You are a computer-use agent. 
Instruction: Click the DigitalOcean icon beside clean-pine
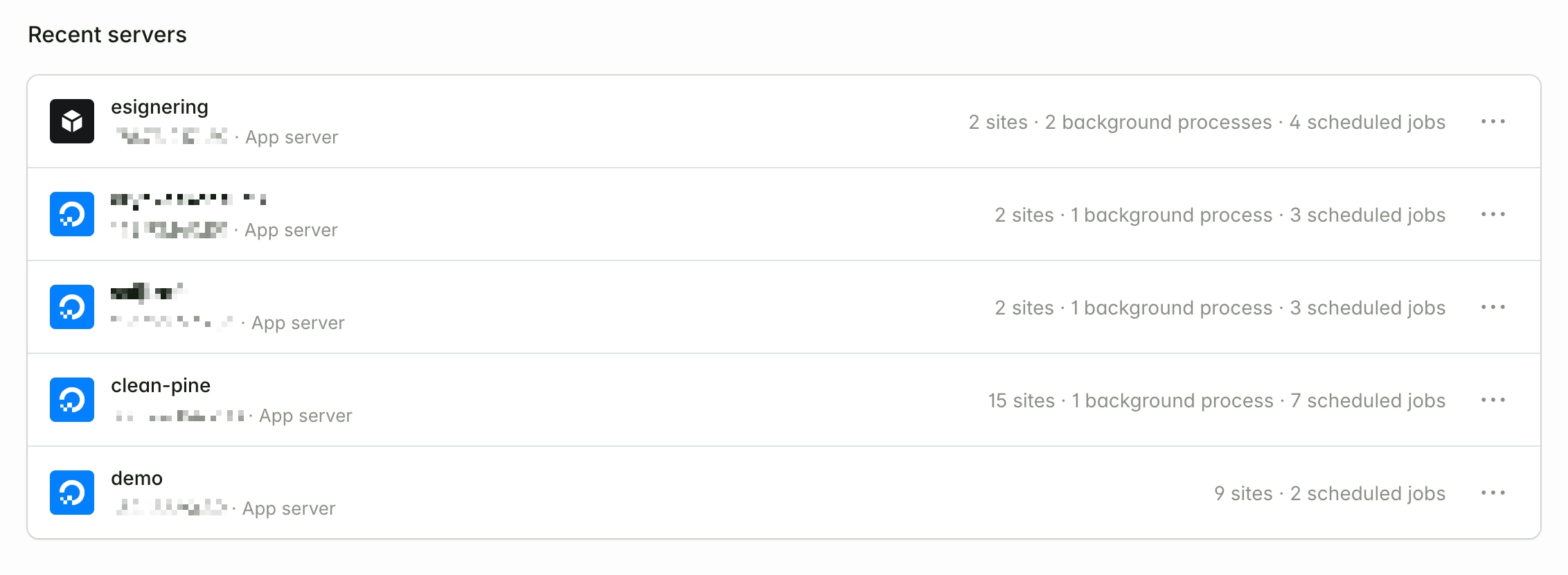tap(72, 400)
